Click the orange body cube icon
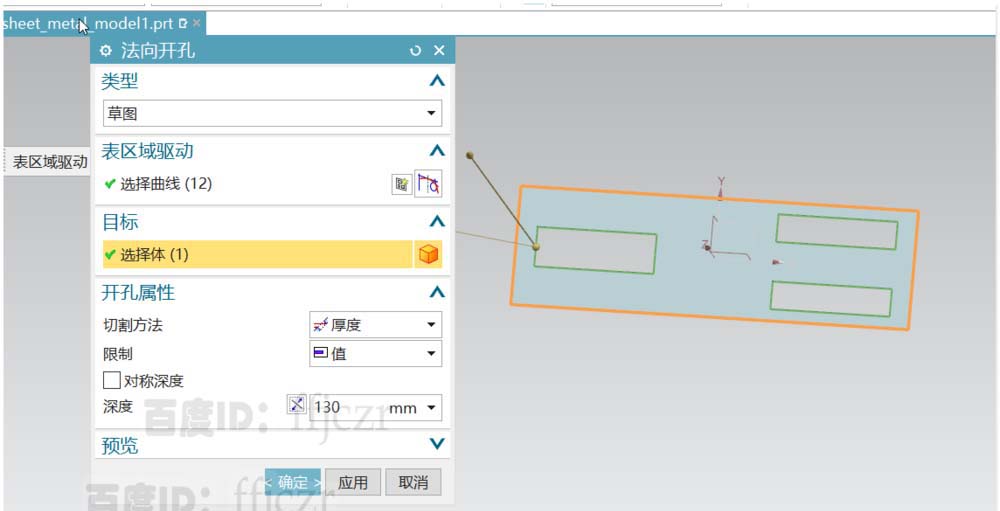Image resolution: width=1000 pixels, height=511 pixels. point(429,255)
